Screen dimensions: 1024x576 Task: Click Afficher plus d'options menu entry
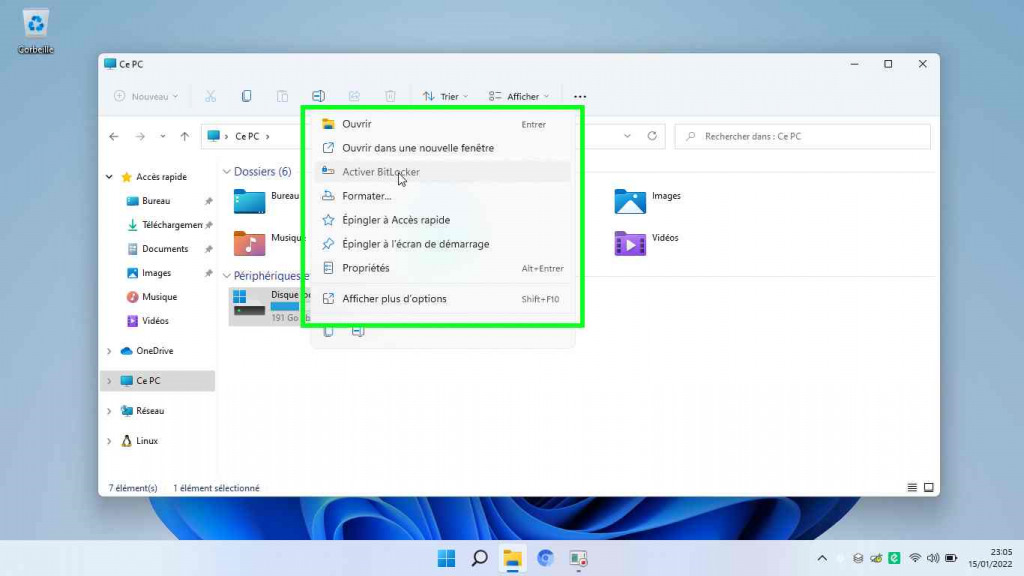[394, 299]
